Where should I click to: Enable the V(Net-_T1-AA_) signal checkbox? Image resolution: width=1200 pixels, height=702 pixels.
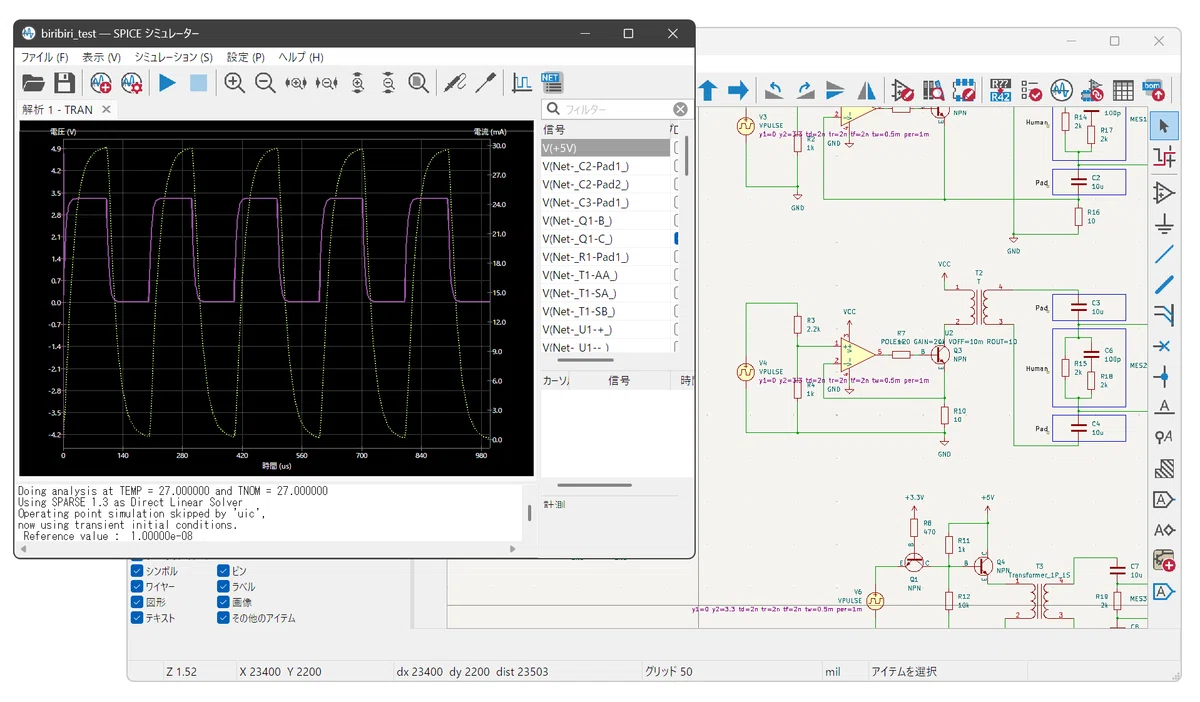[x=678, y=275]
